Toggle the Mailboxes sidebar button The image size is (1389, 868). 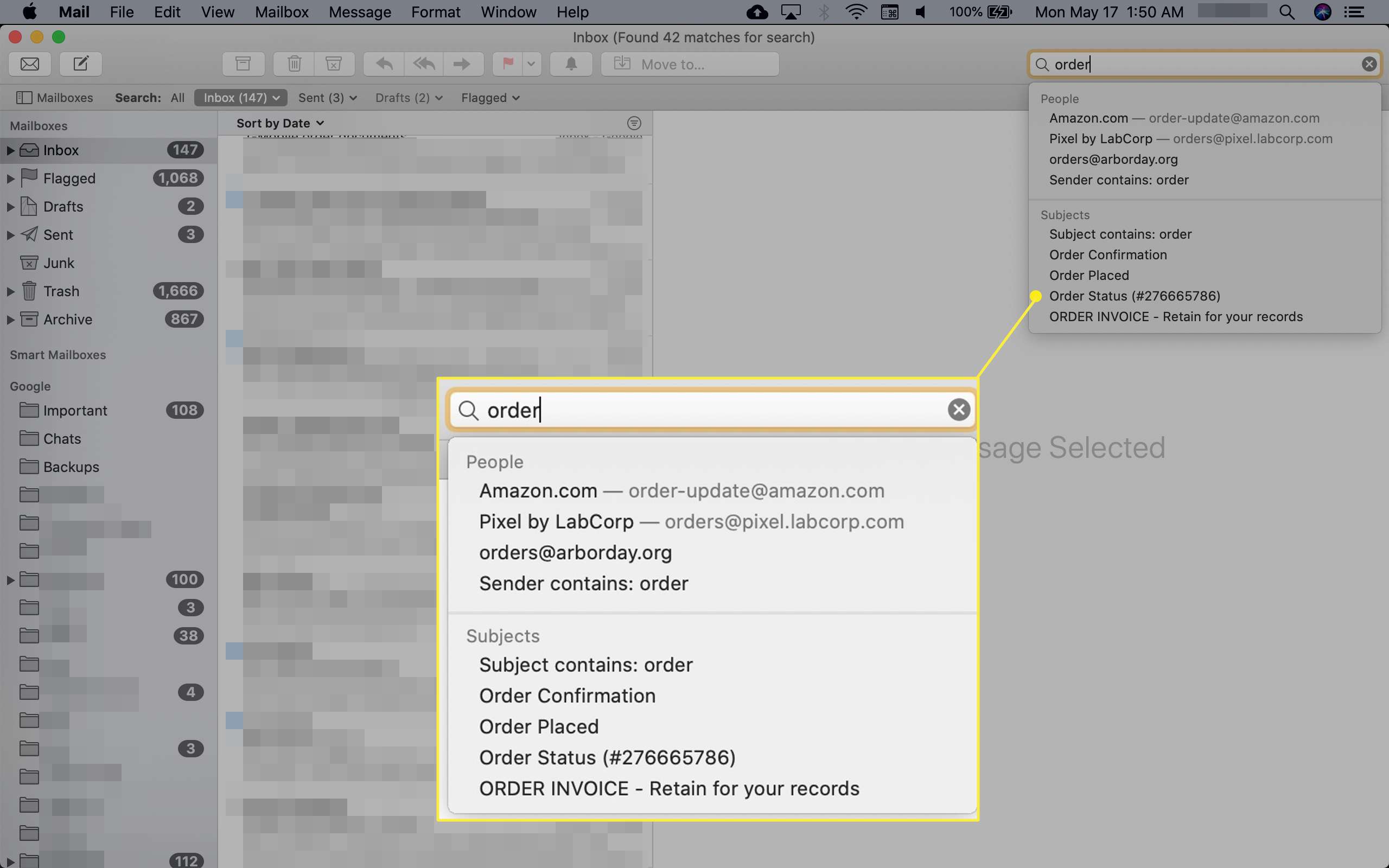54,98
